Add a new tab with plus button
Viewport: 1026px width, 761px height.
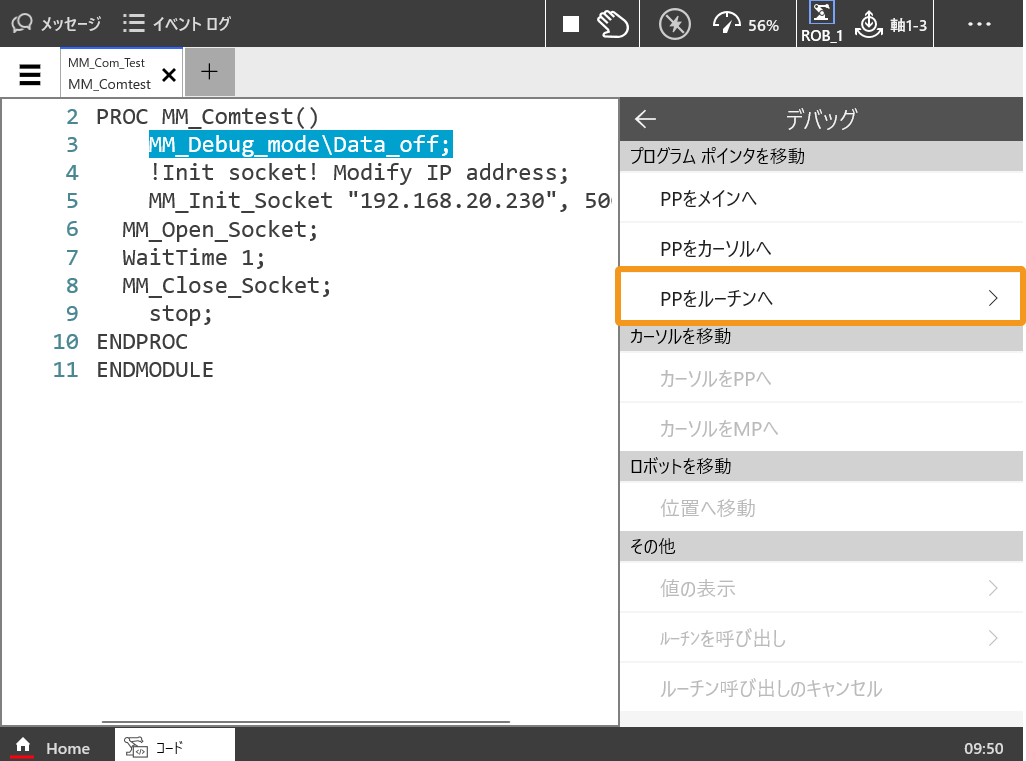tap(209, 71)
